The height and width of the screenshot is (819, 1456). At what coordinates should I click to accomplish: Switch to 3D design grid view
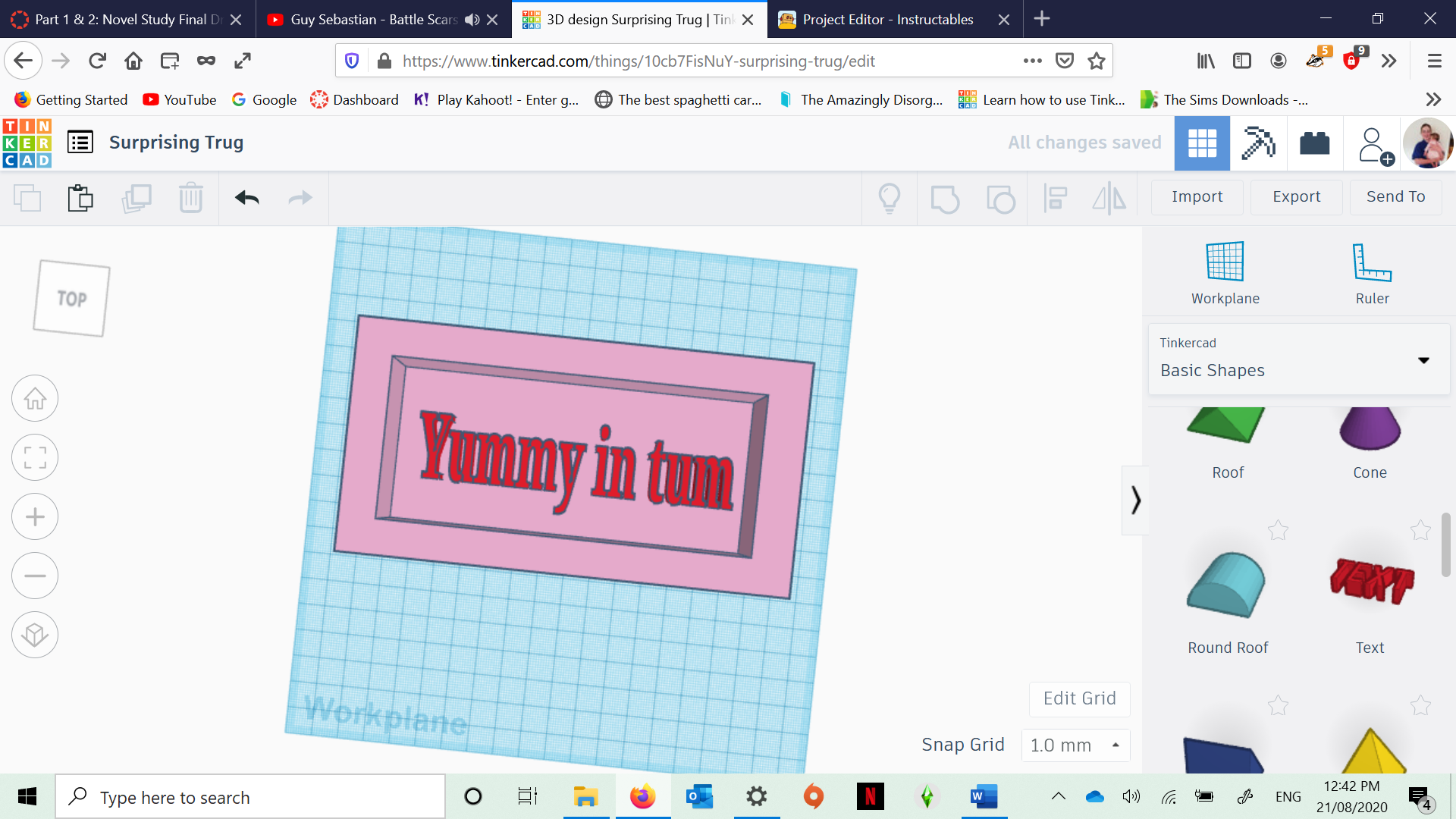[x=1202, y=143]
